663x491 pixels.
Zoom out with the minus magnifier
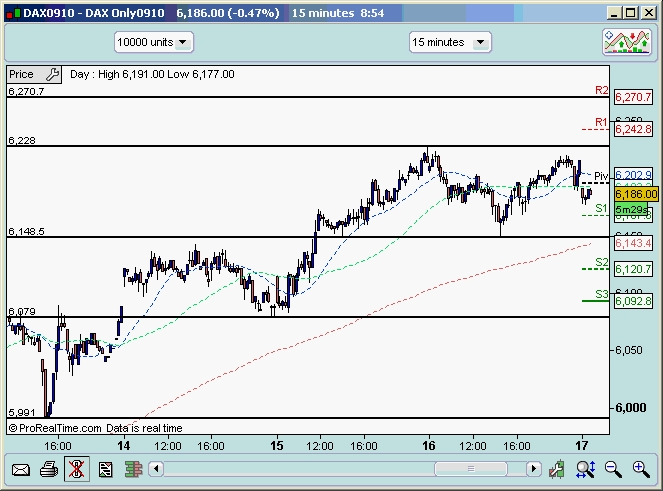[613, 468]
